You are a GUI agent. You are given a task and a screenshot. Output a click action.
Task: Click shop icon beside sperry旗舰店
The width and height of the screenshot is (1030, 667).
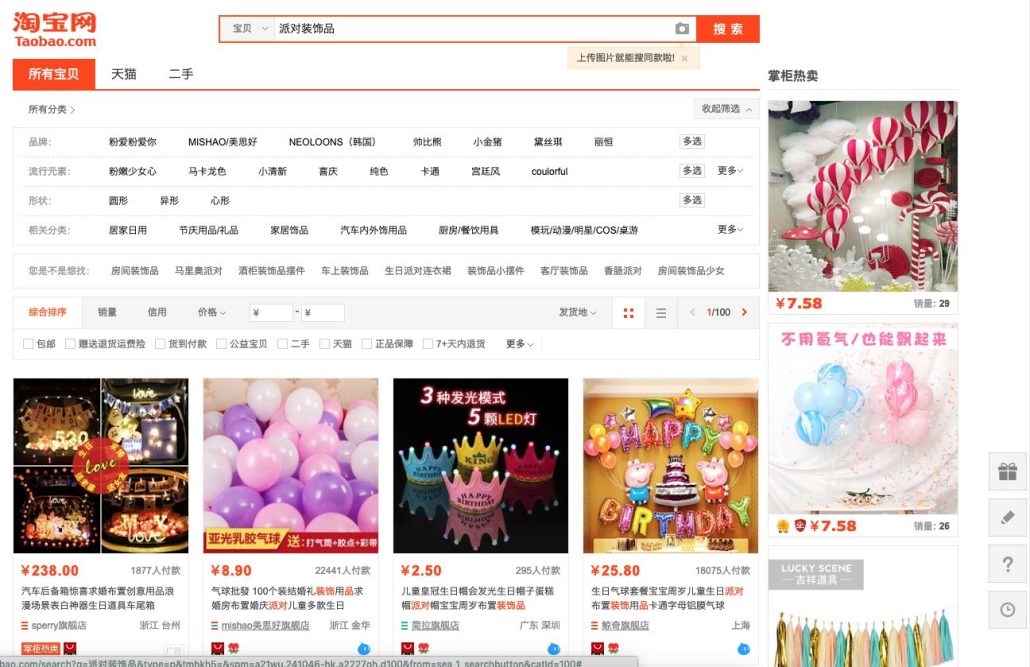coord(25,626)
